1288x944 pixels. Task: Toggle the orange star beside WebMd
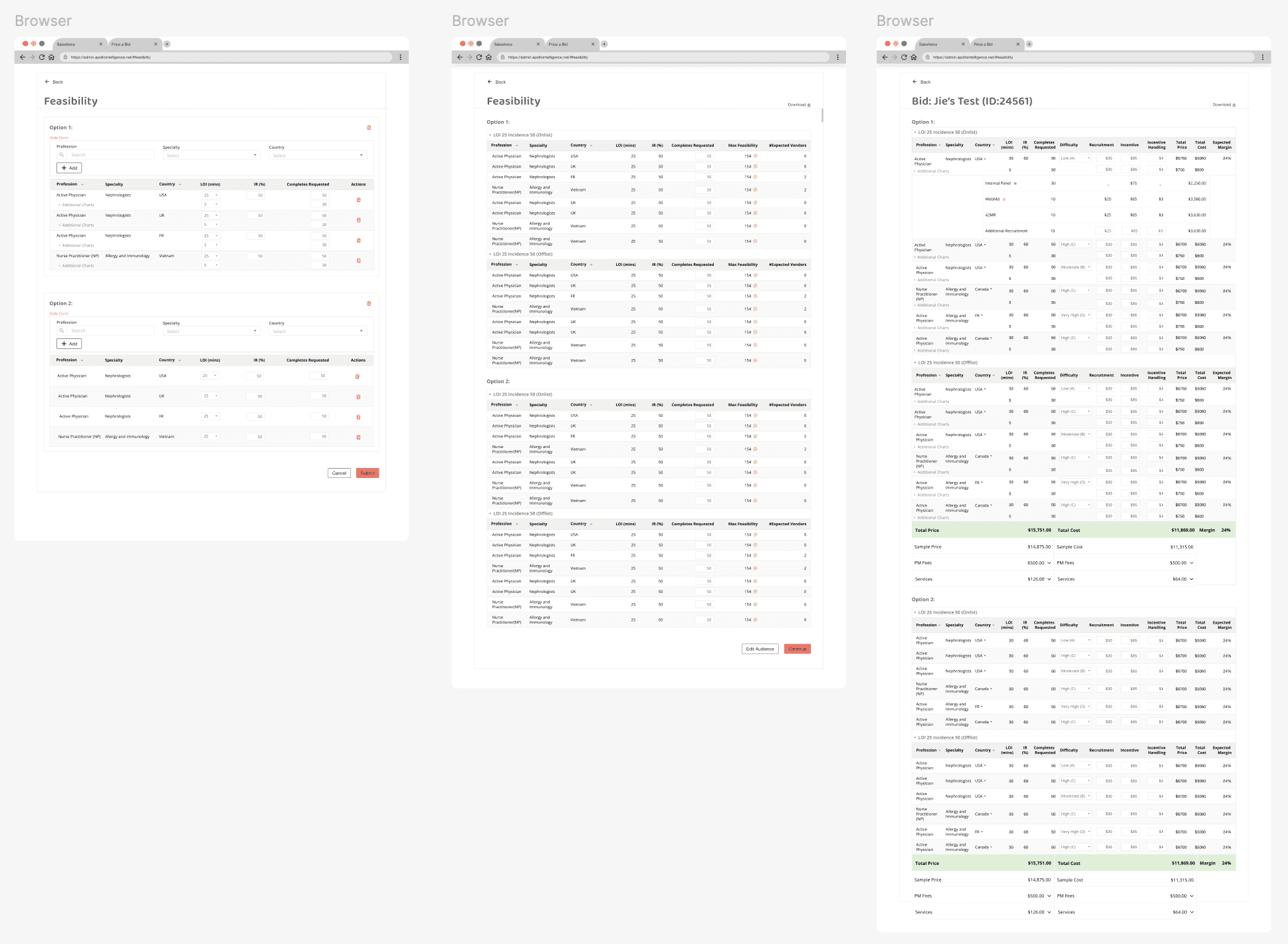point(1004,199)
